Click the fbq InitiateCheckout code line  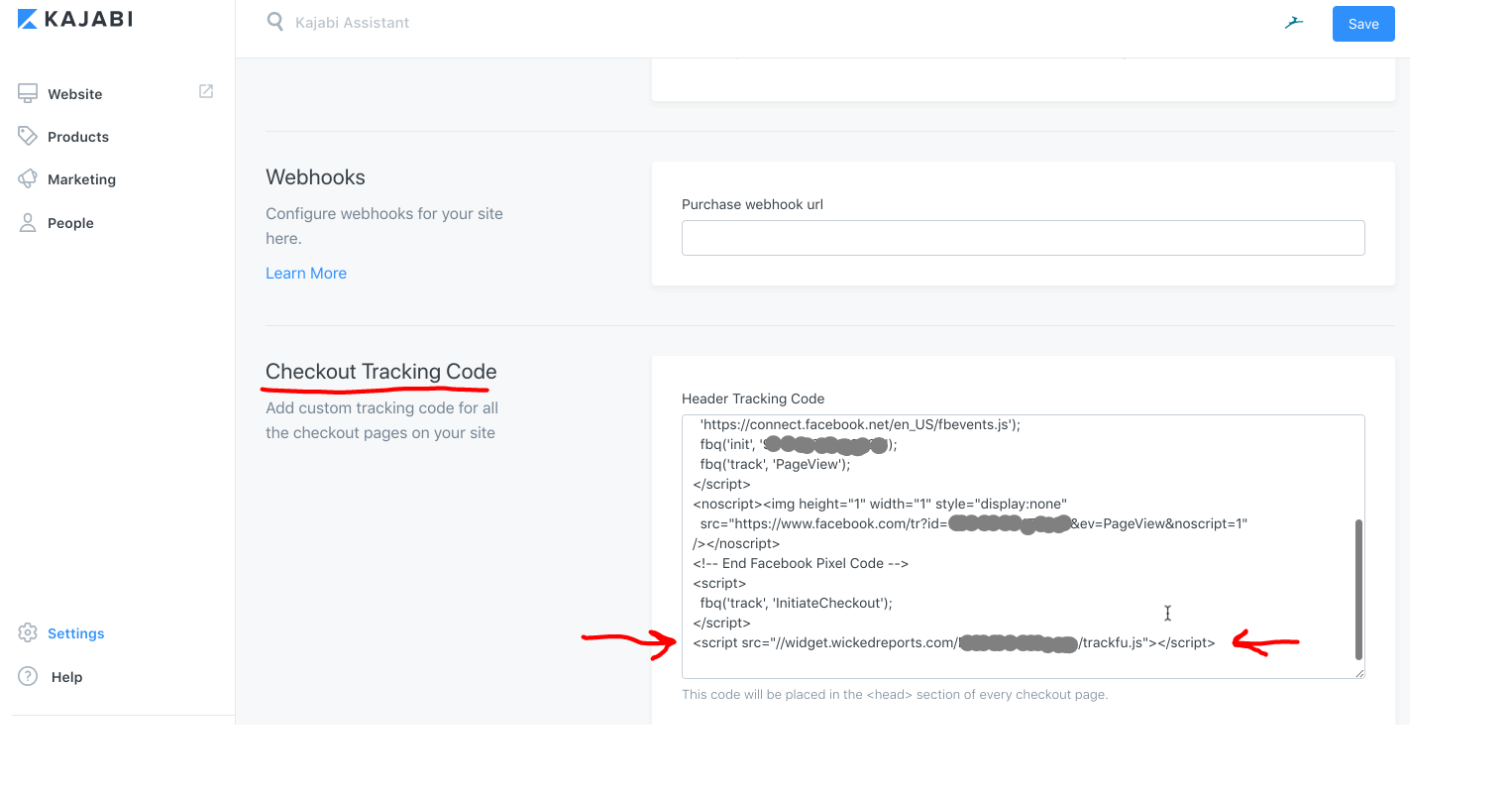[x=796, y=603]
